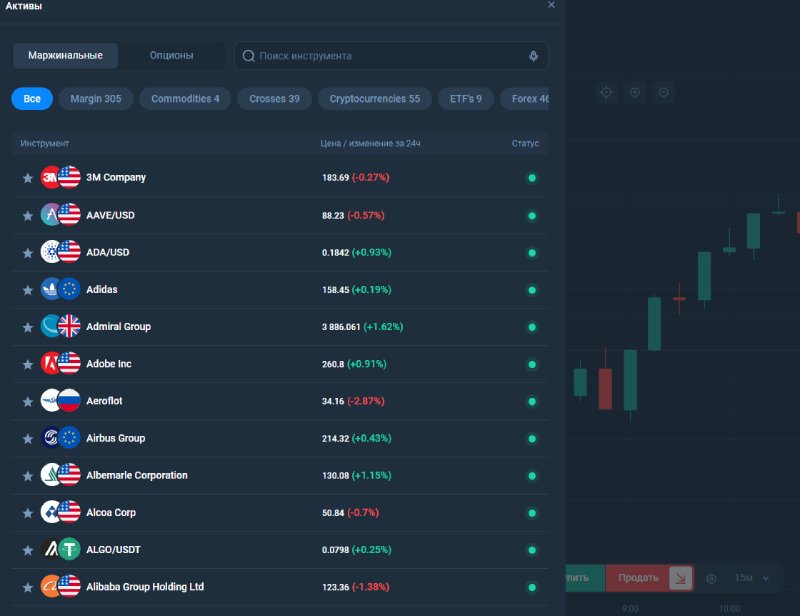Click the Airbus Group logo icon

(51, 438)
